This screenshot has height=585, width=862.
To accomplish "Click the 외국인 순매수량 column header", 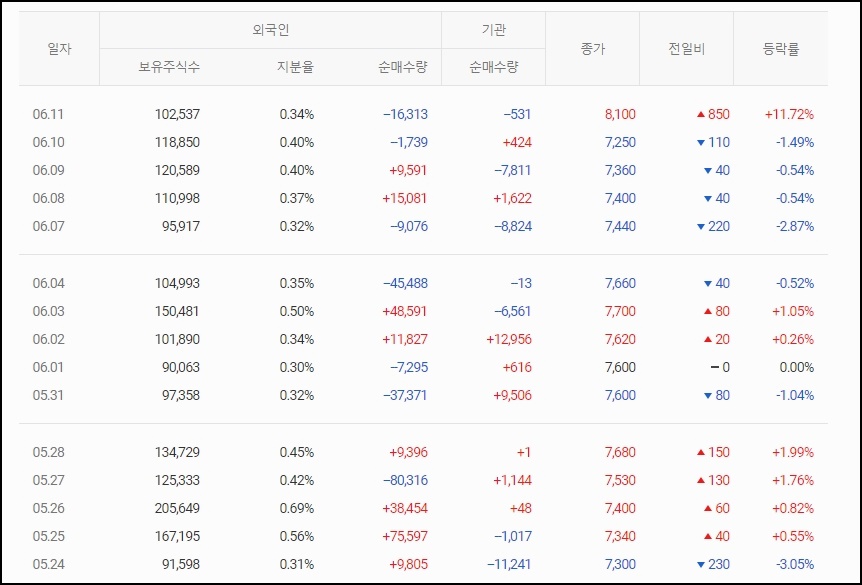I will point(403,67).
